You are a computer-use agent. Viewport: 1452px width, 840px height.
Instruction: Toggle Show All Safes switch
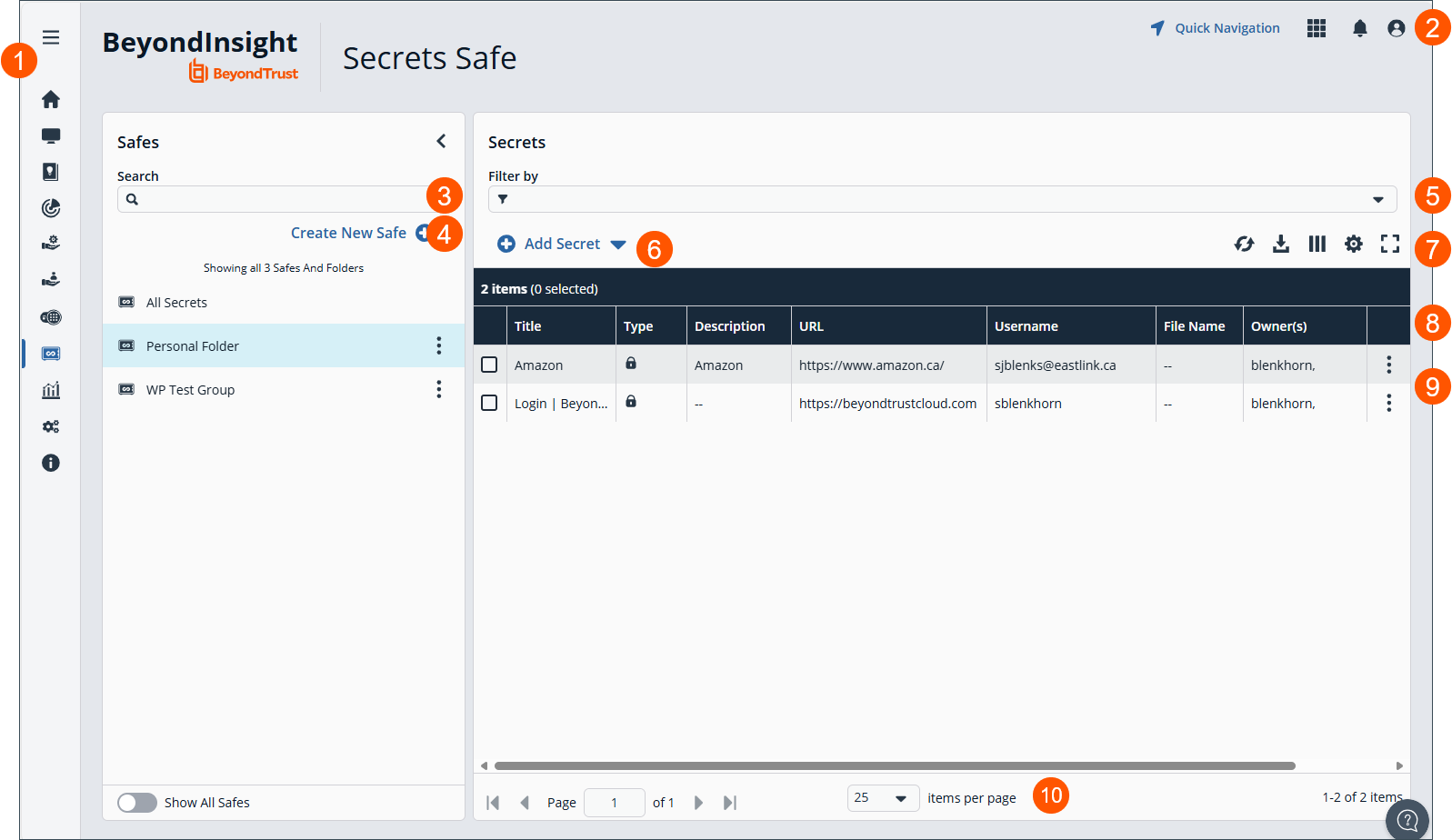tap(137, 803)
